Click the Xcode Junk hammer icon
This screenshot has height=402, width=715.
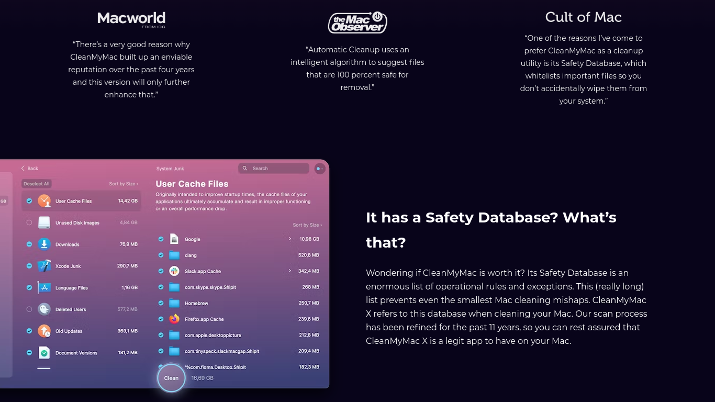click(44, 266)
